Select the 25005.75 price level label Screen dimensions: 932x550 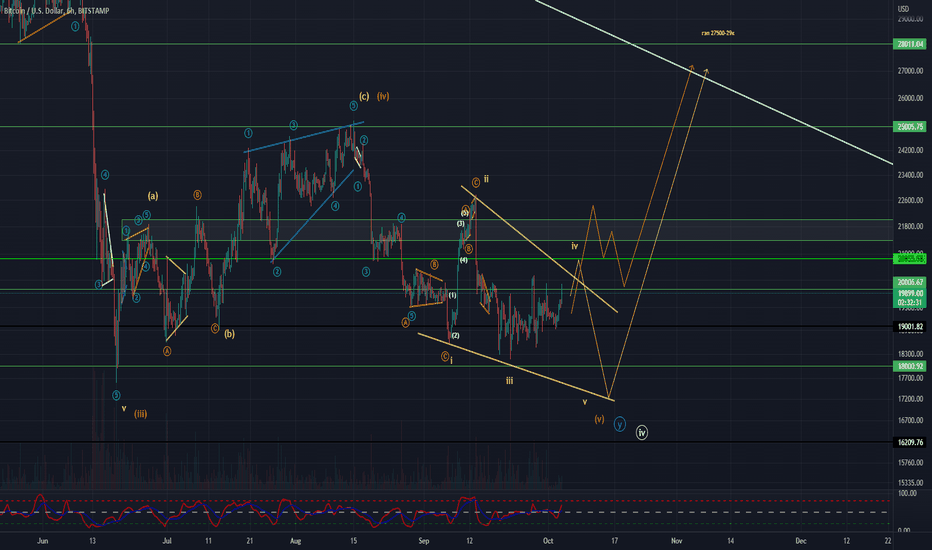(910, 127)
